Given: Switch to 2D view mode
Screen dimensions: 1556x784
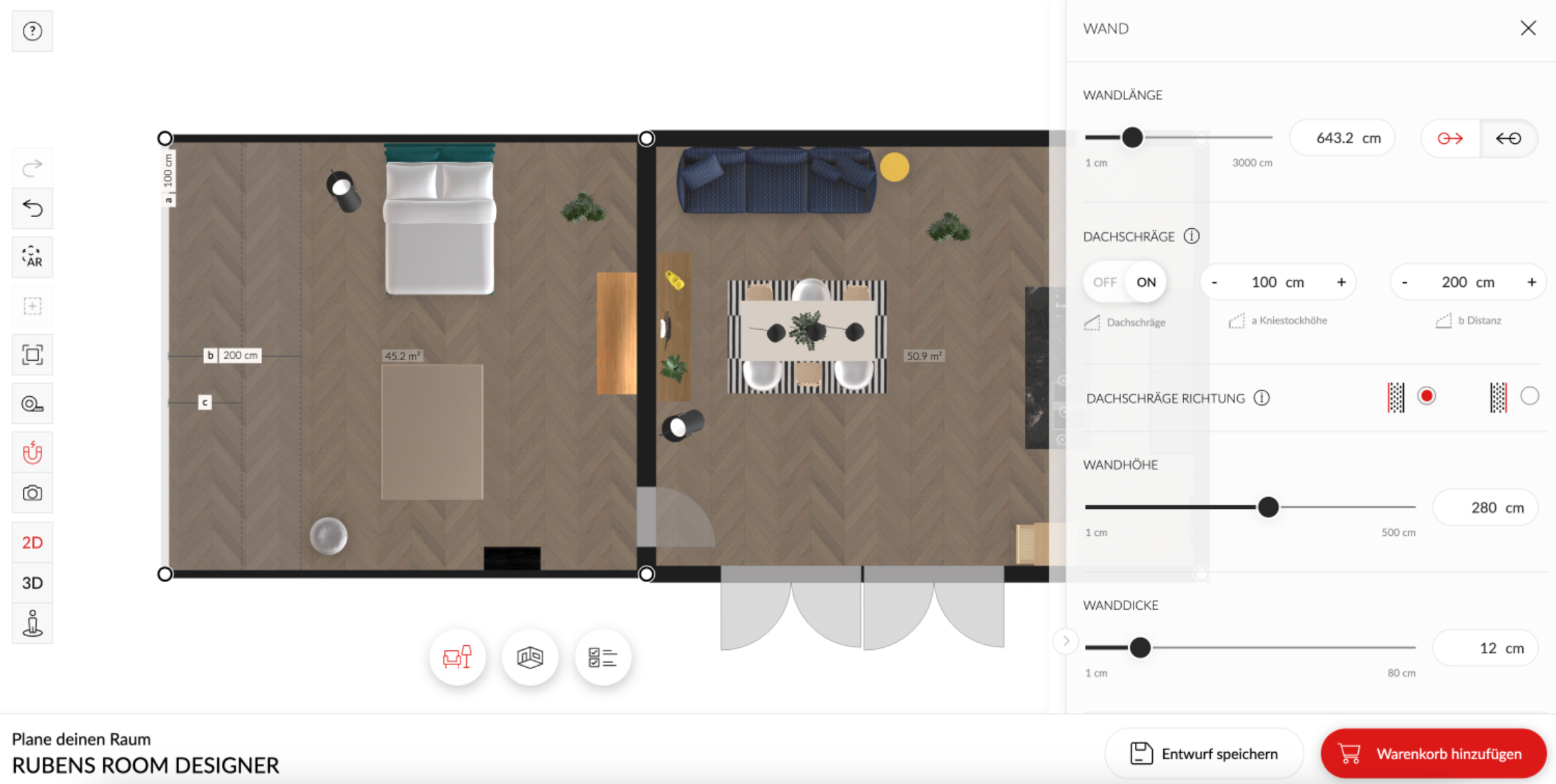Looking at the screenshot, I should (x=33, y=543).
